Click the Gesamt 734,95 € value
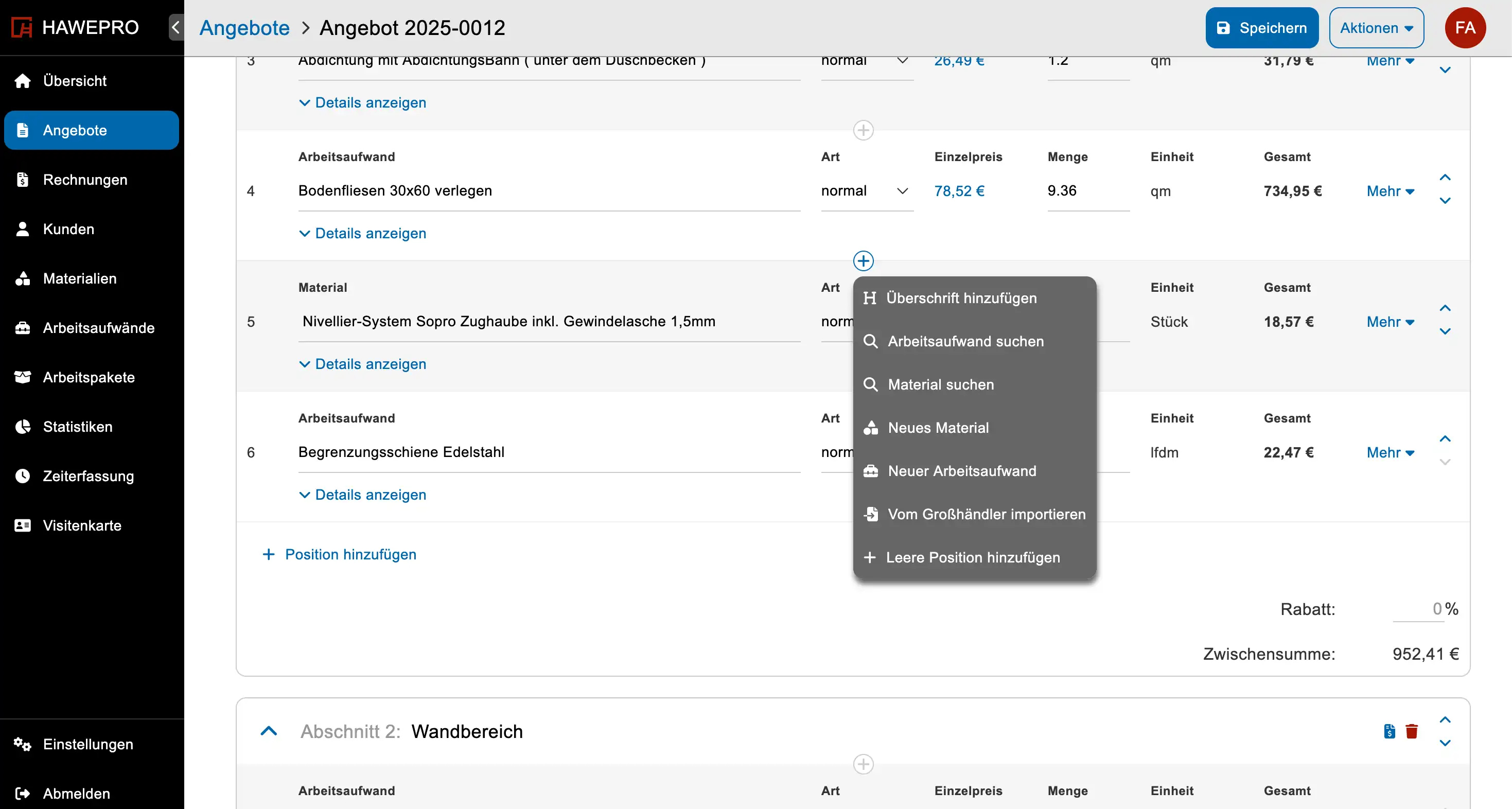The image size is (1512, 809). [1292, 191]
